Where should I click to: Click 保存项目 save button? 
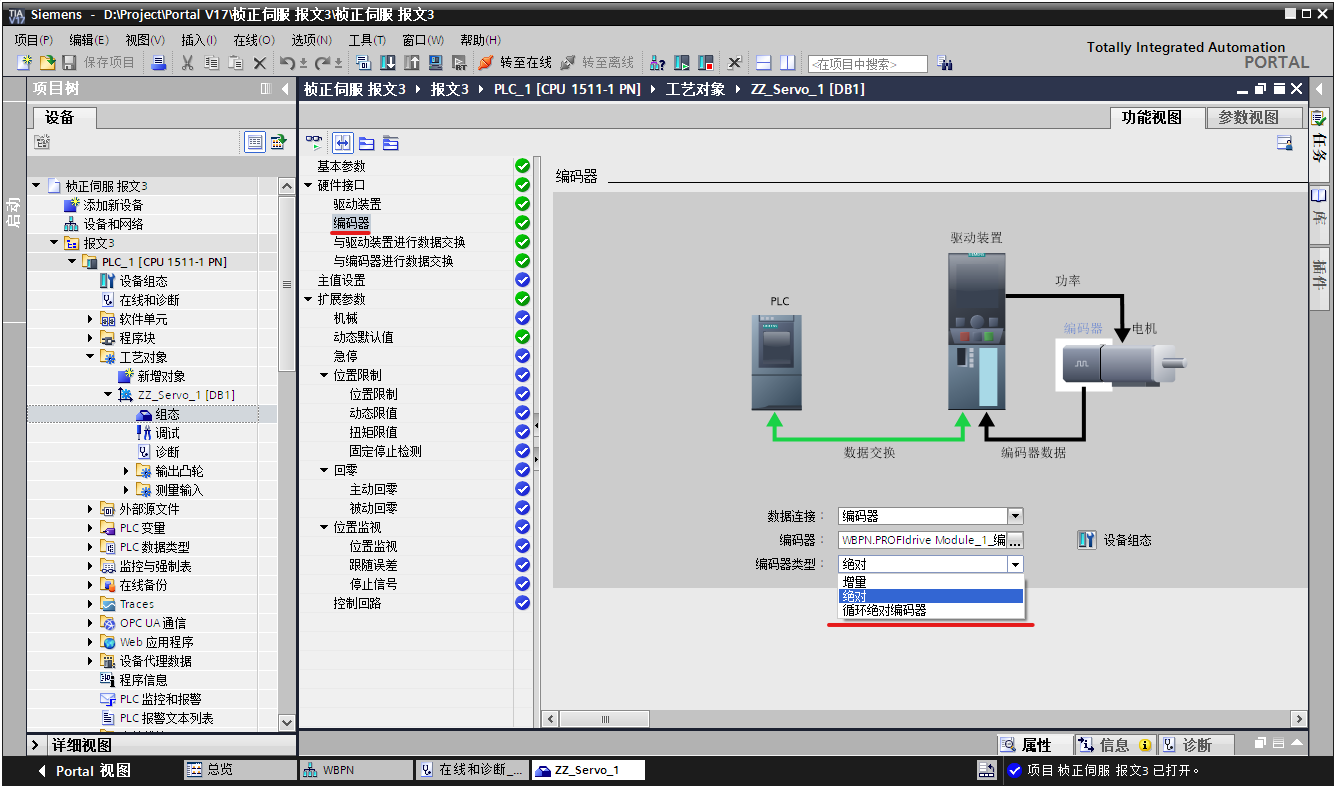point(97,63)
